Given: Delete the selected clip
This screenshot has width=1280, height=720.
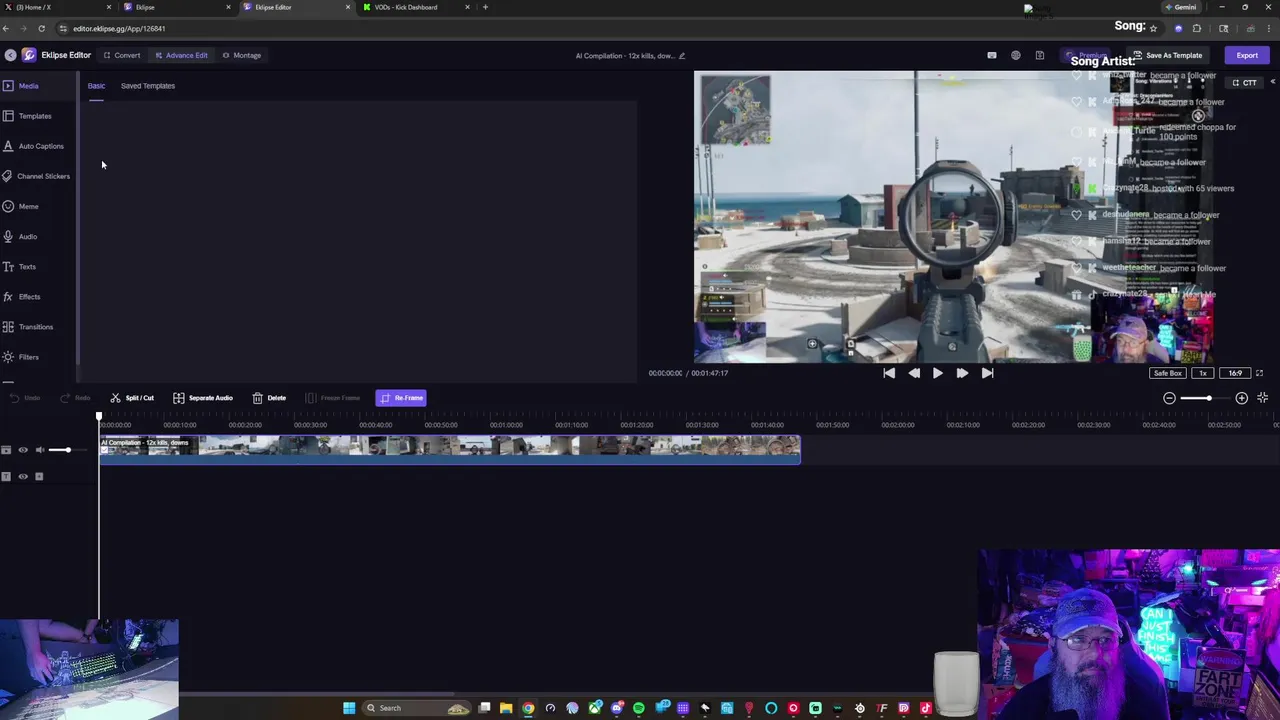Looking at the screenshot, I should click(269, 398).
